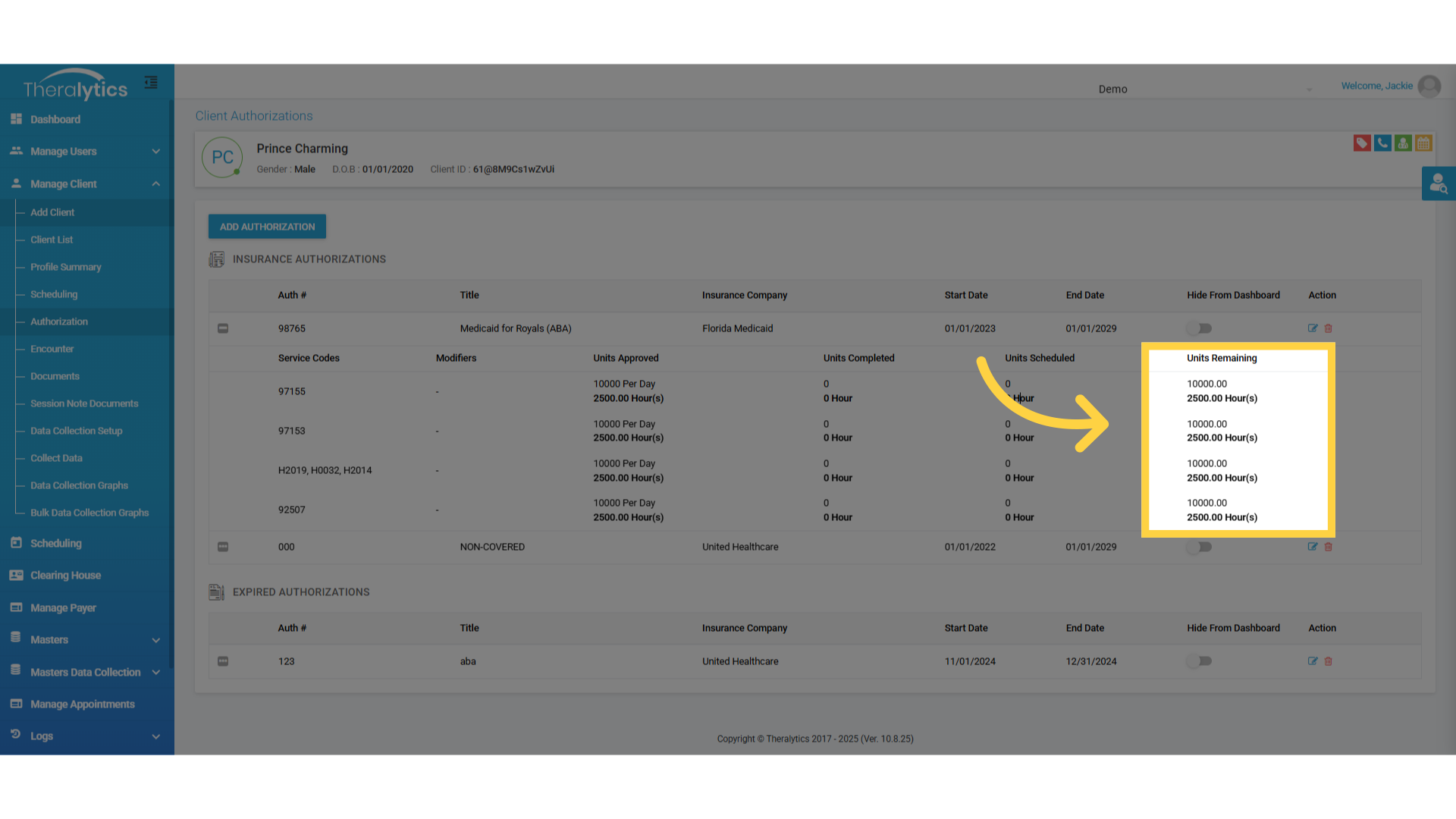The image size is (1456, 819).
Task: Click the green doctor icon
Action: tap(1403, 143)
